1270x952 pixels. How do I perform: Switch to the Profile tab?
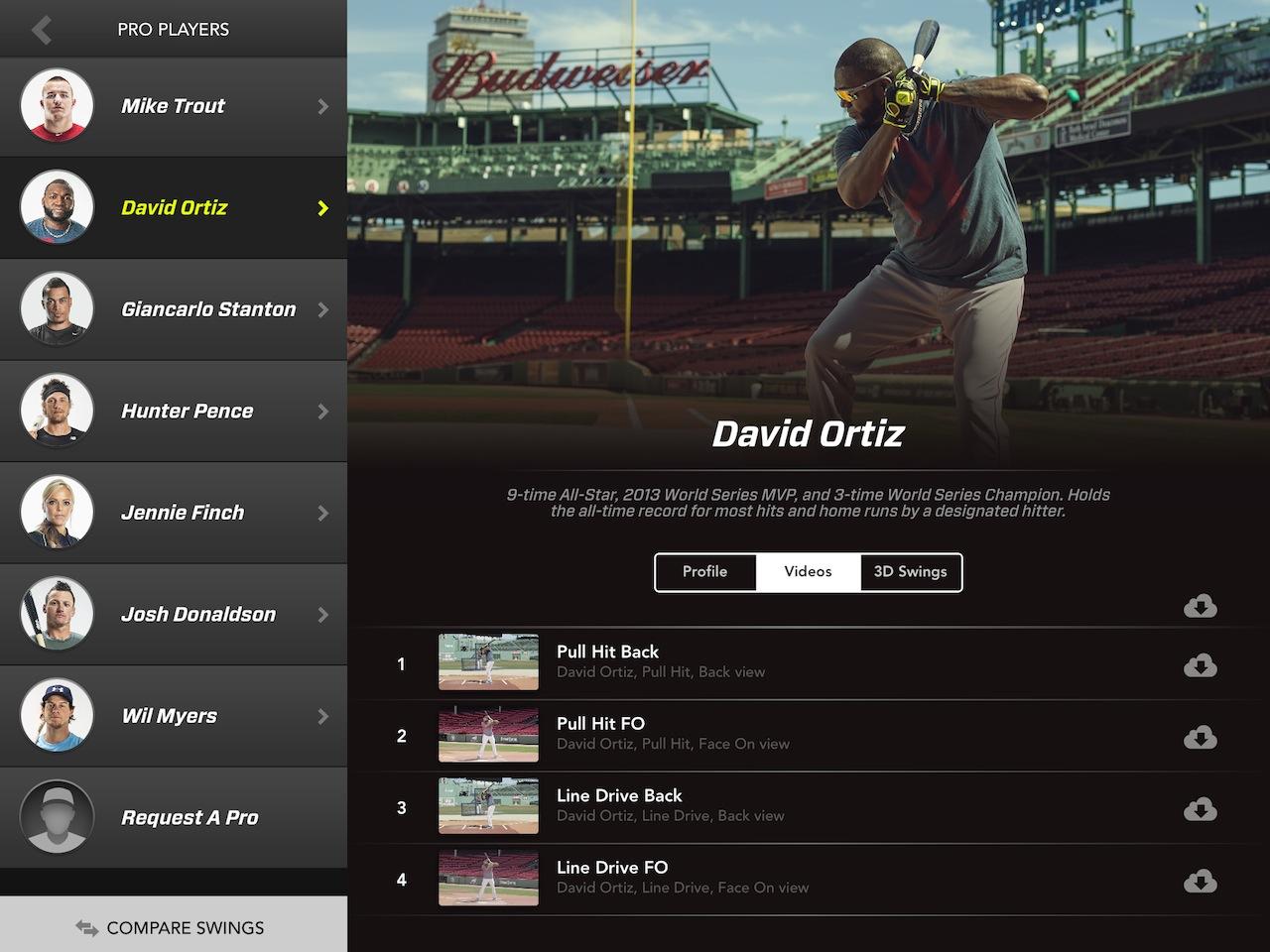(704, 572)
